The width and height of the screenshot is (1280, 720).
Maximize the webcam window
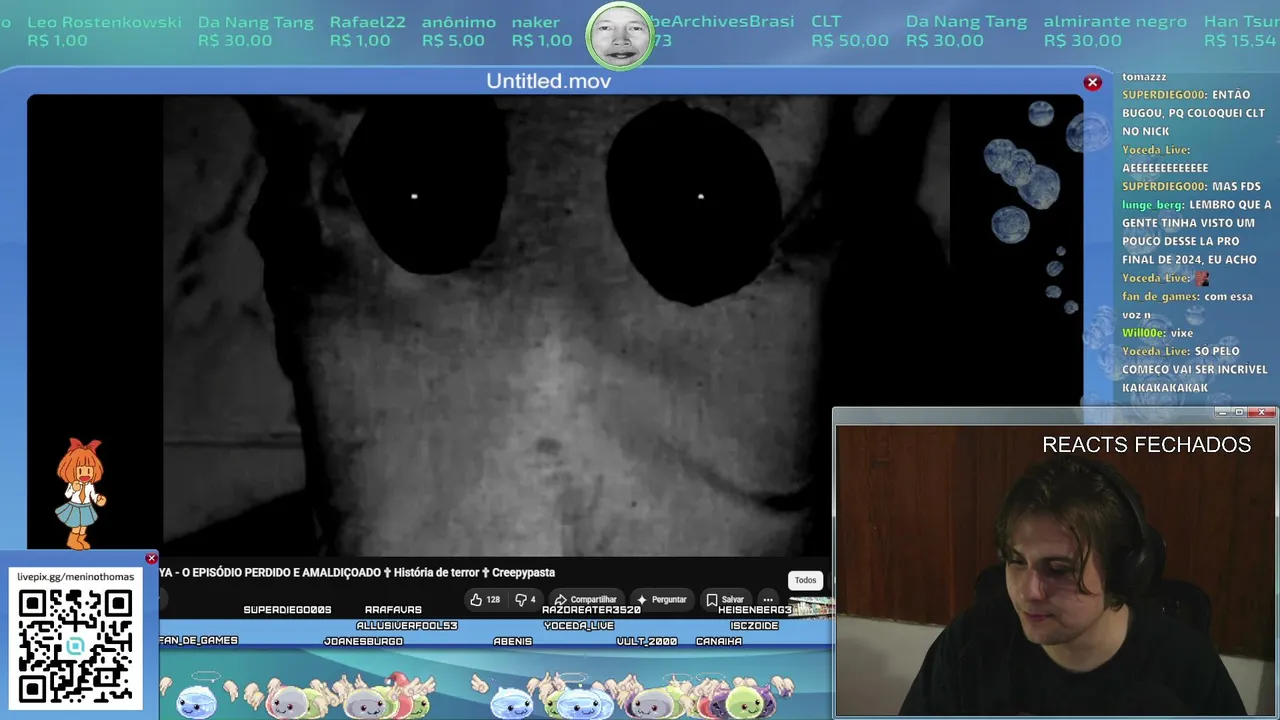[x=1239, y=413]
